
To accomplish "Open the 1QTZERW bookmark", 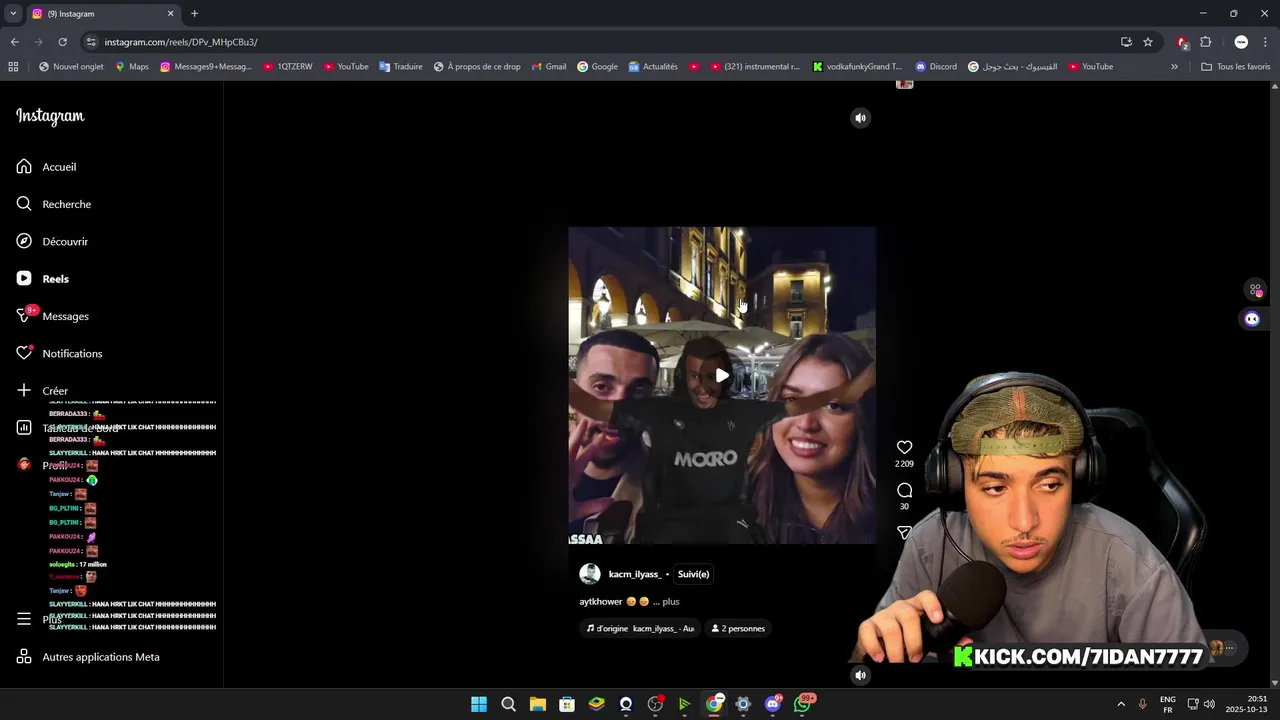I will 288,67.
